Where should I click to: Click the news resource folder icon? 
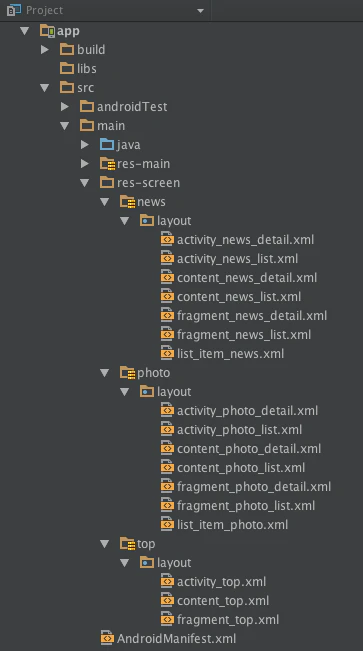(127, 202)
